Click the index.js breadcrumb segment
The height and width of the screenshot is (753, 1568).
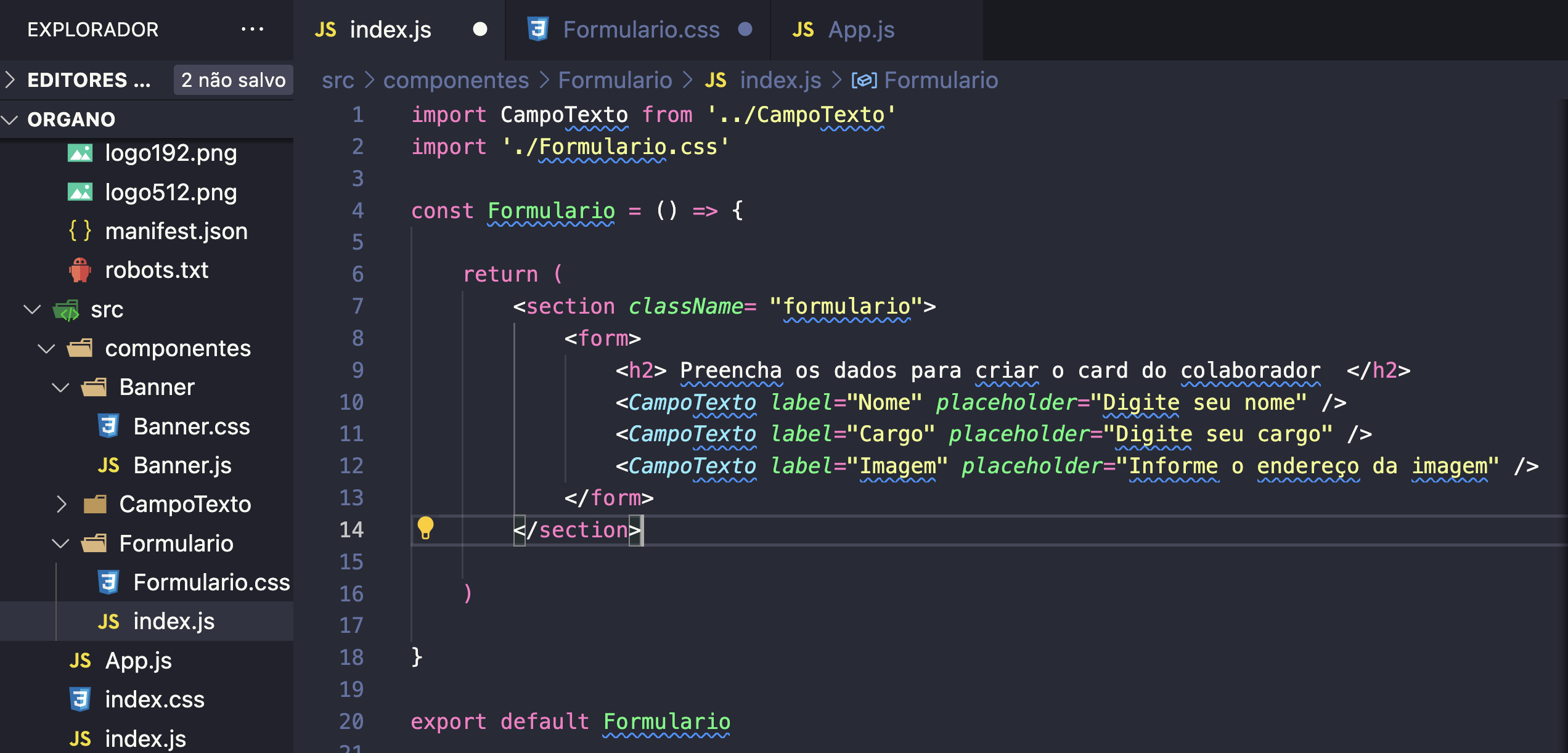(780, 80)
